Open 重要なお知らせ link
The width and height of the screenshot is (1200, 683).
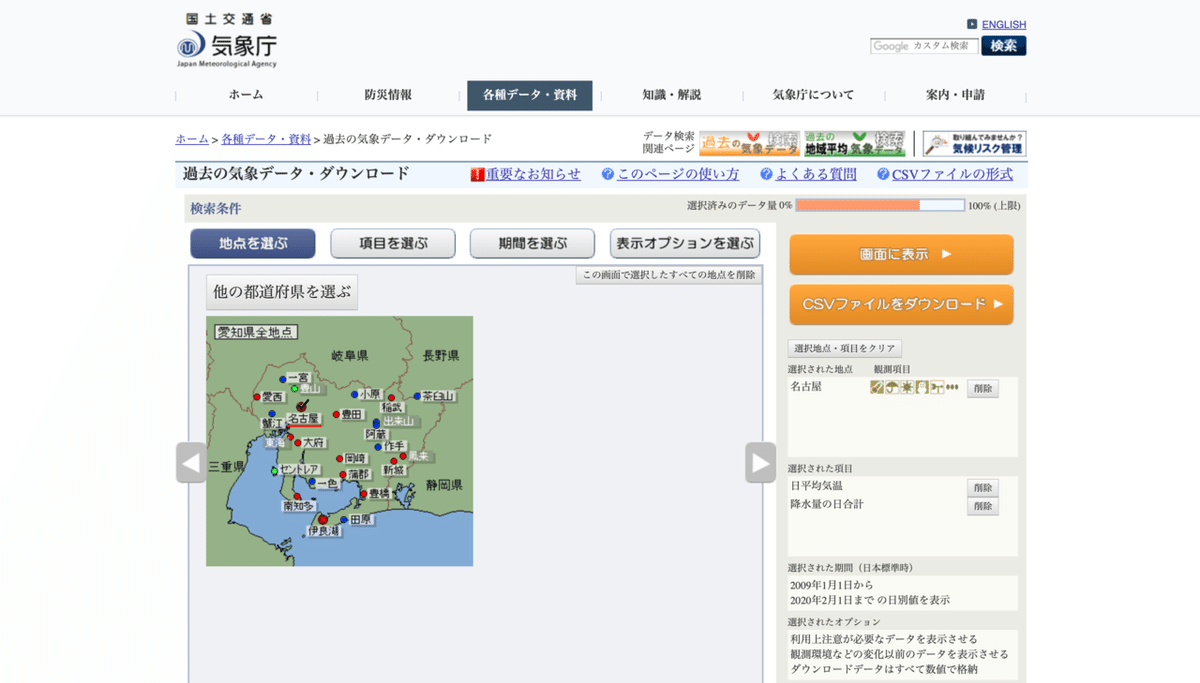tap(533, 174)
